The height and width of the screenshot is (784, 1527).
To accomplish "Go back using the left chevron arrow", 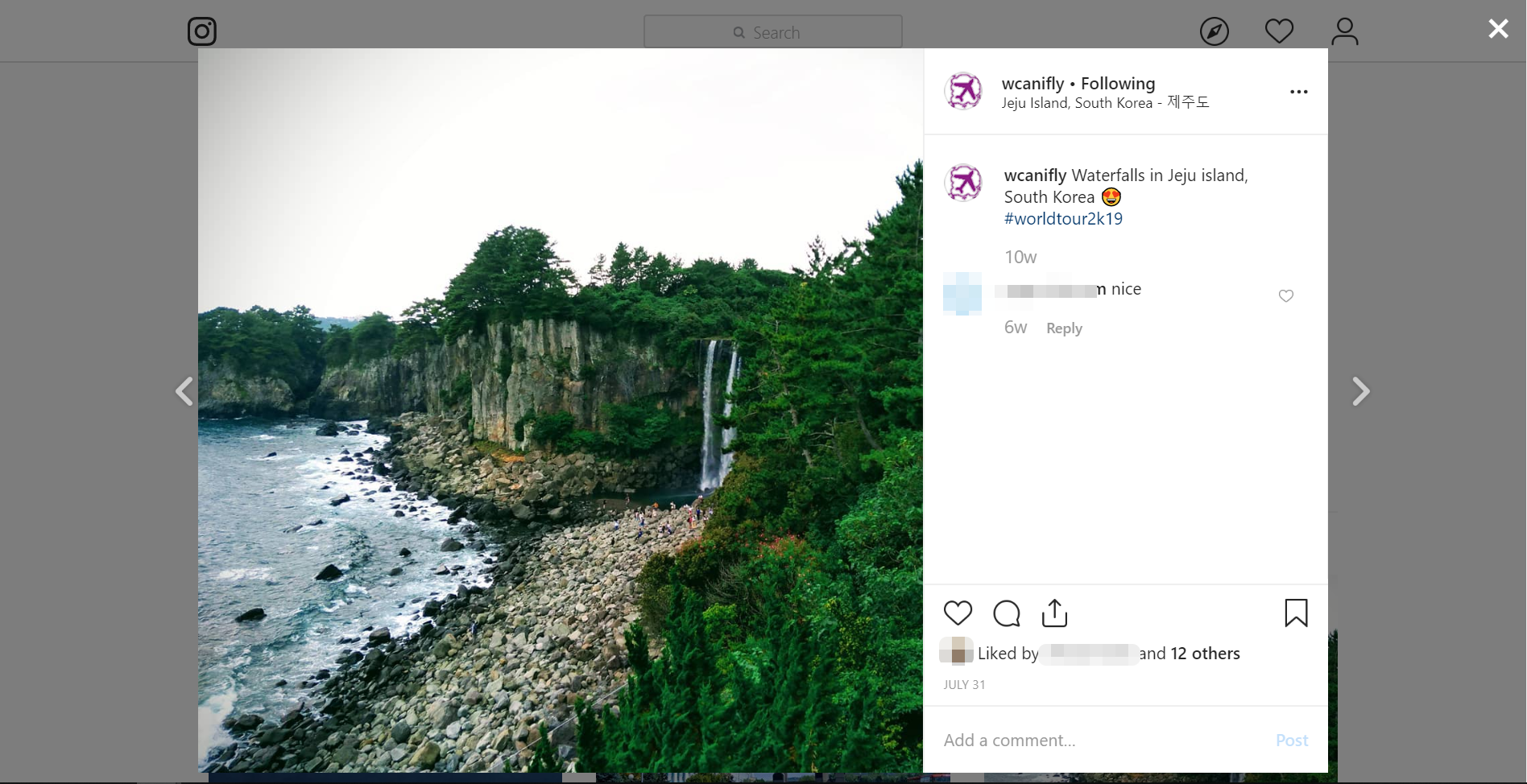I will pyautogui.click(x=184, y=391).
